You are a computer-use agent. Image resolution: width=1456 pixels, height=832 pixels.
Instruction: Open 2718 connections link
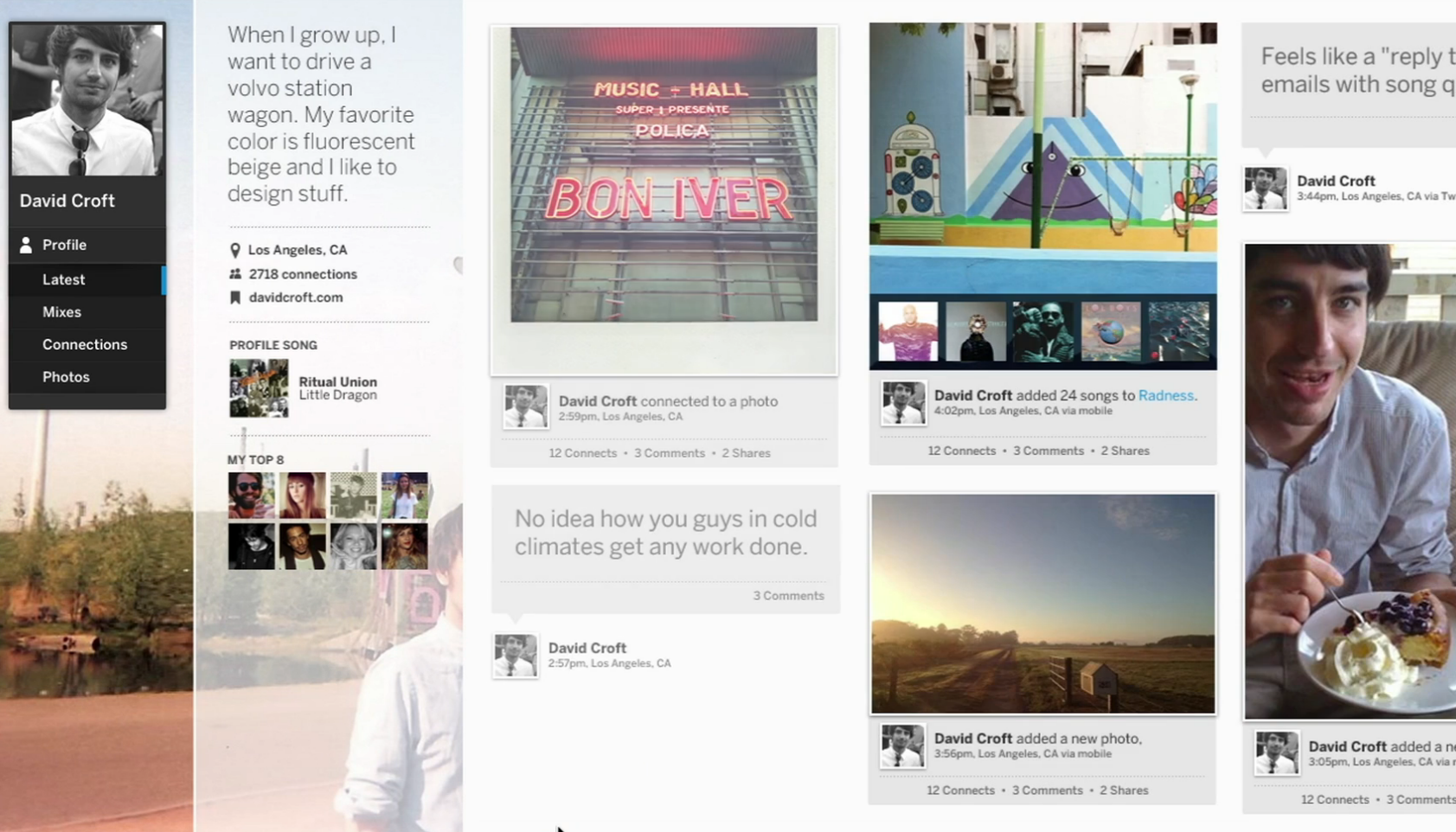pyautogui.click(x=303, y=274)
